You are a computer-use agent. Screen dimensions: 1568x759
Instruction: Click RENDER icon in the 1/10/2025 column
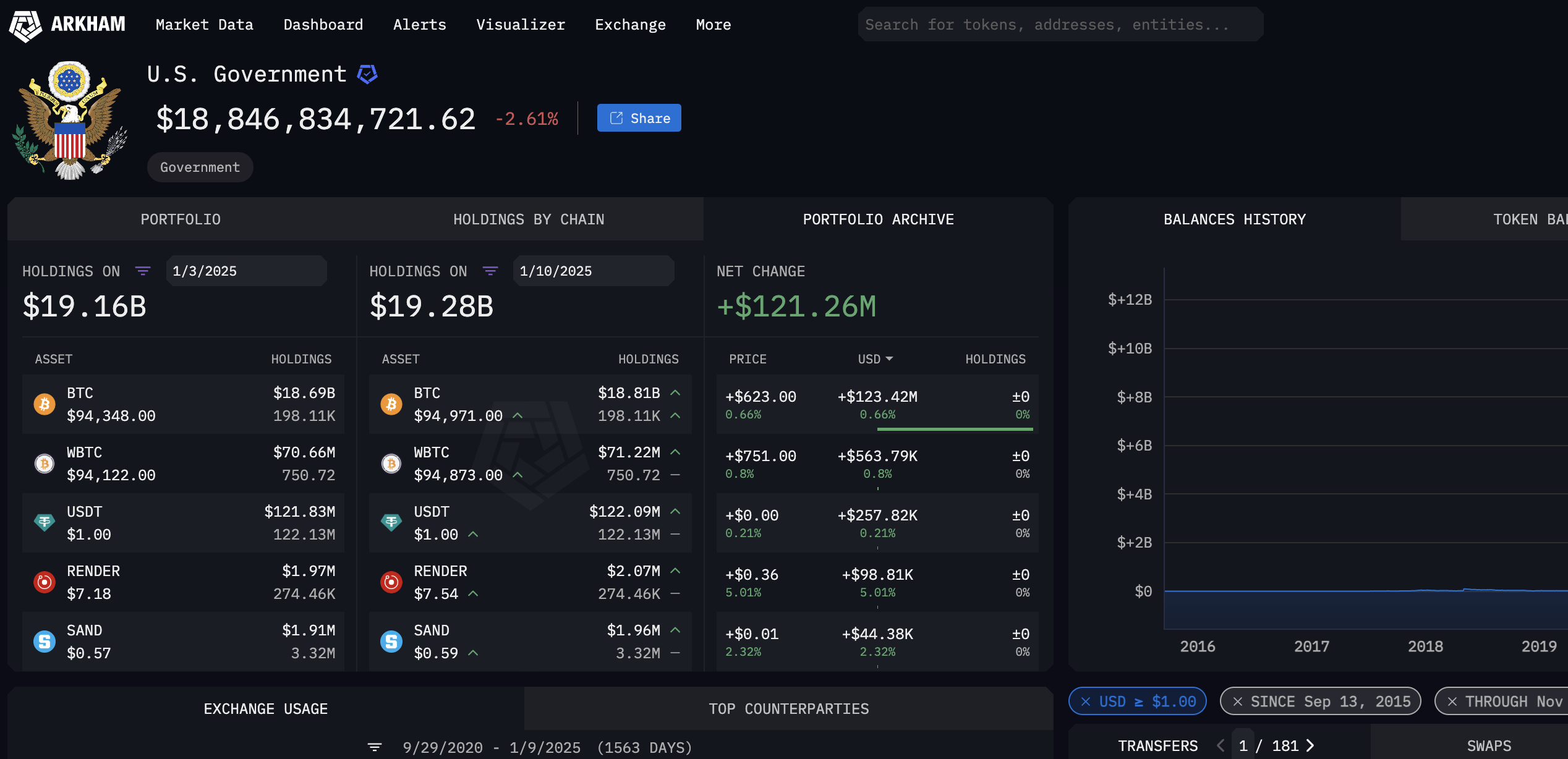point(391,582)
